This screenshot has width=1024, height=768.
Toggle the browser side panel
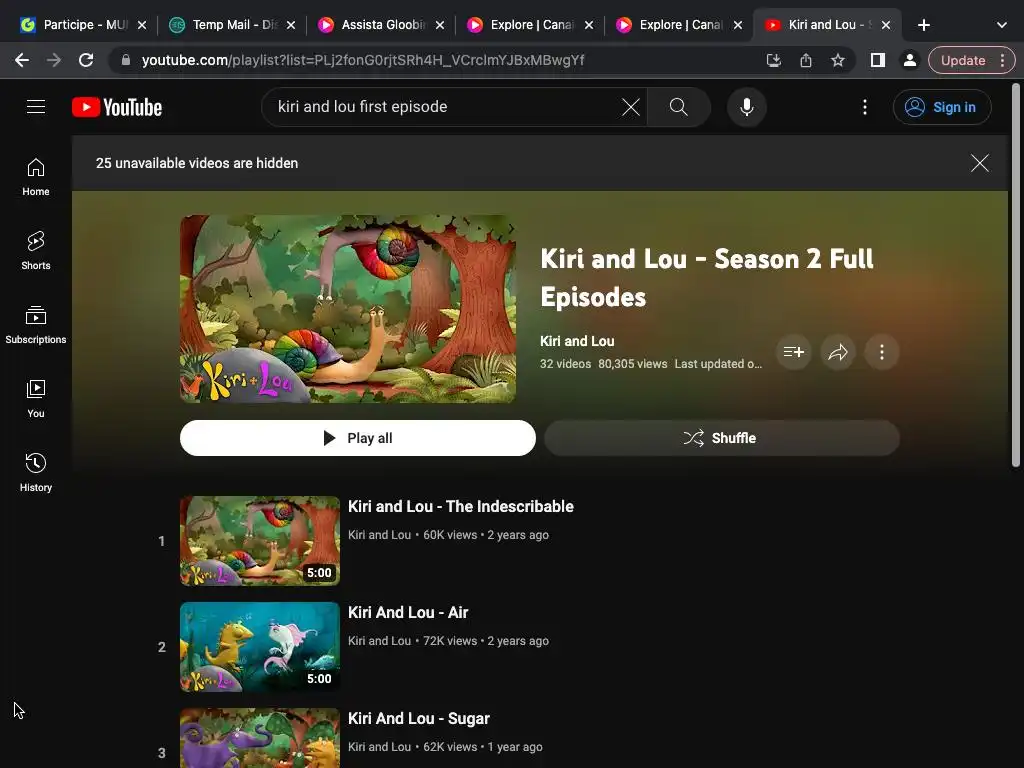pyautogui.click(x=878, y=61)
